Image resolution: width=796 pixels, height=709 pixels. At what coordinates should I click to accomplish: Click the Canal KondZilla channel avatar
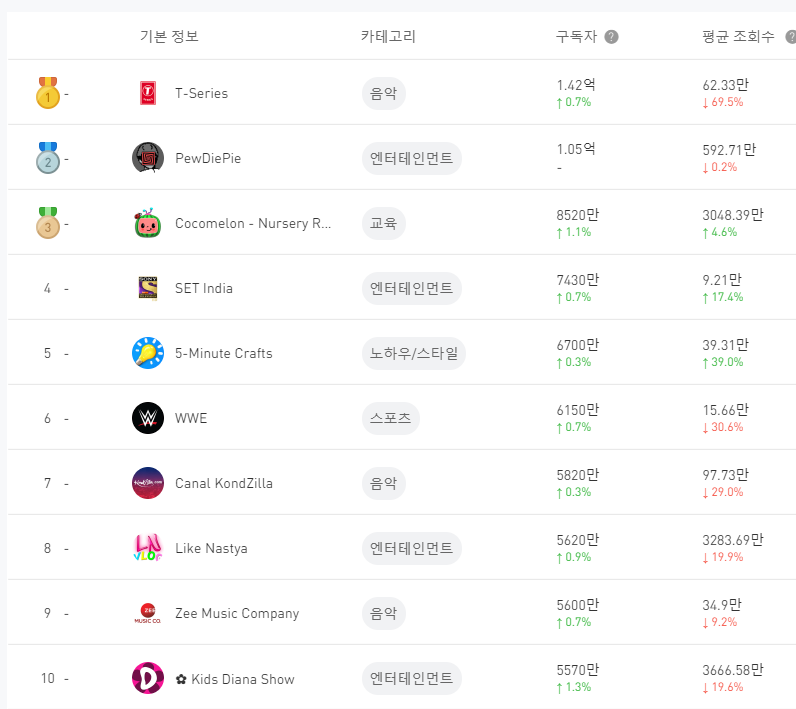tap(148, 483)
